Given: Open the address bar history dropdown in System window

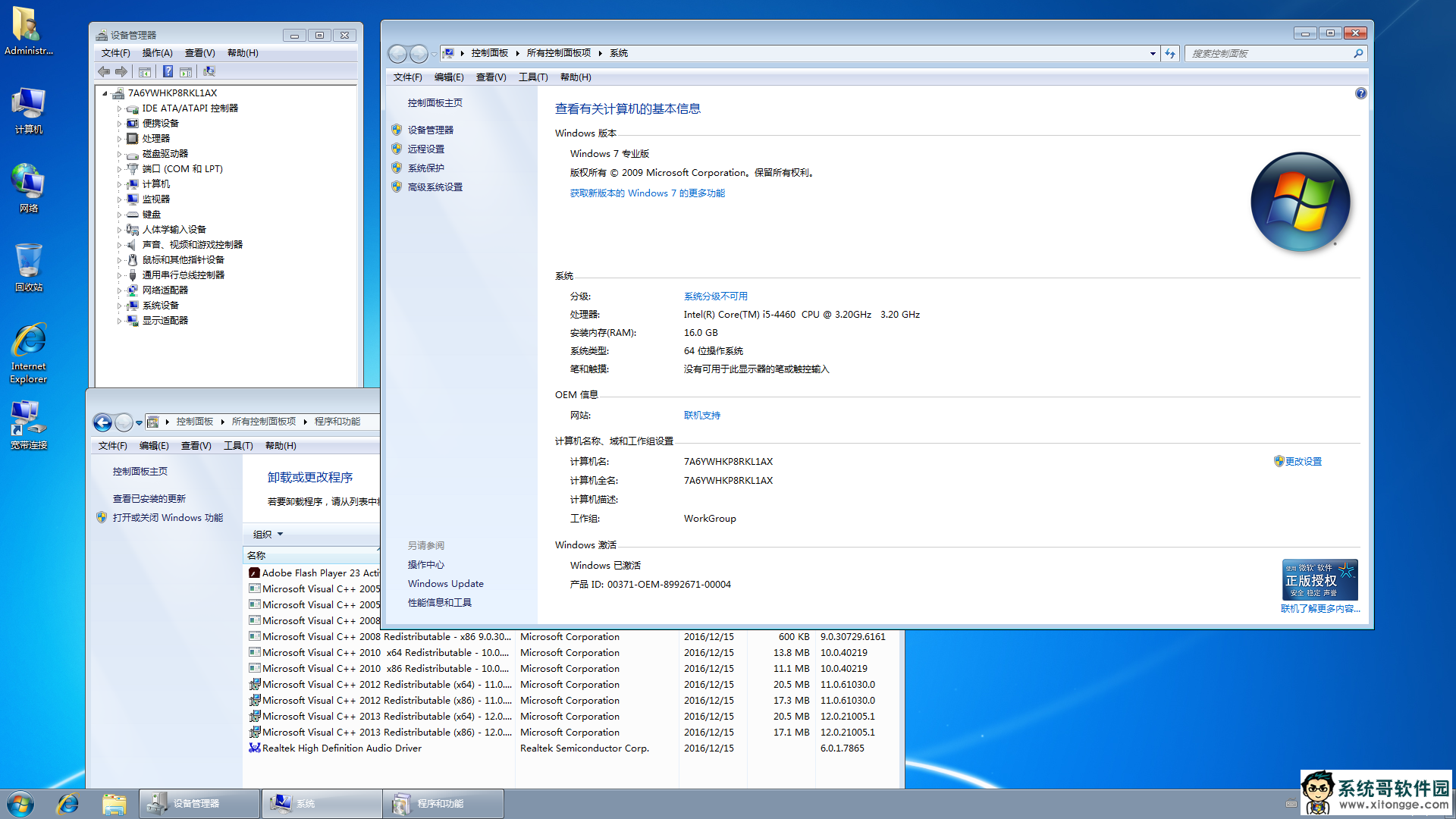Looking at the screenshot, I should pos(1153,54).
